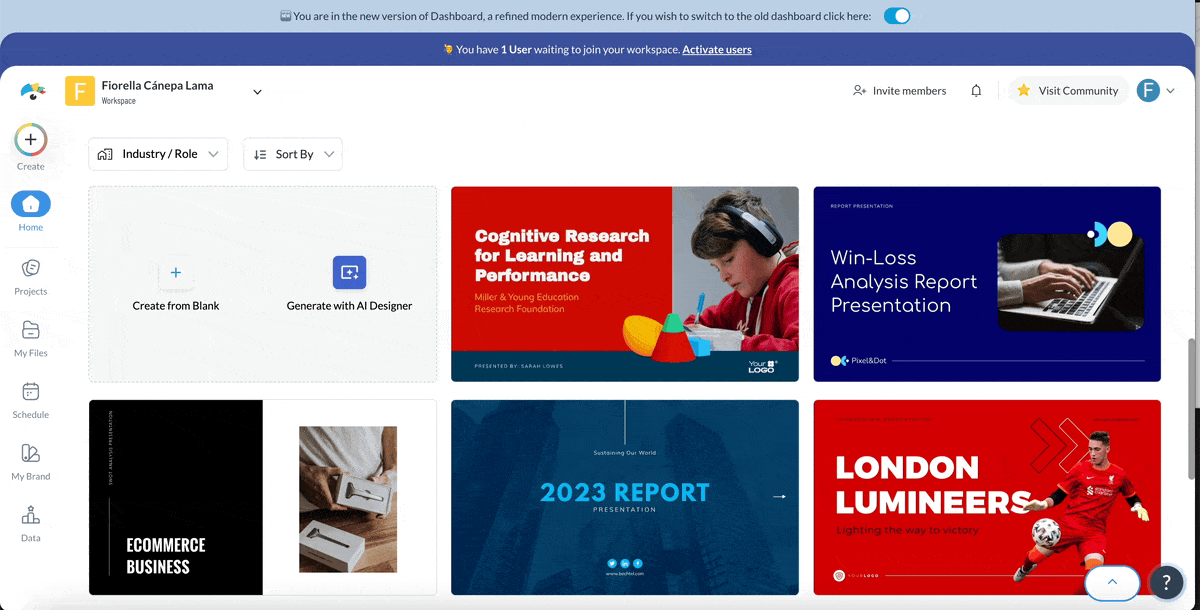Open My Brand section icon
The width and height of the screenshot is (1200, 610).
tap(30, 454)
